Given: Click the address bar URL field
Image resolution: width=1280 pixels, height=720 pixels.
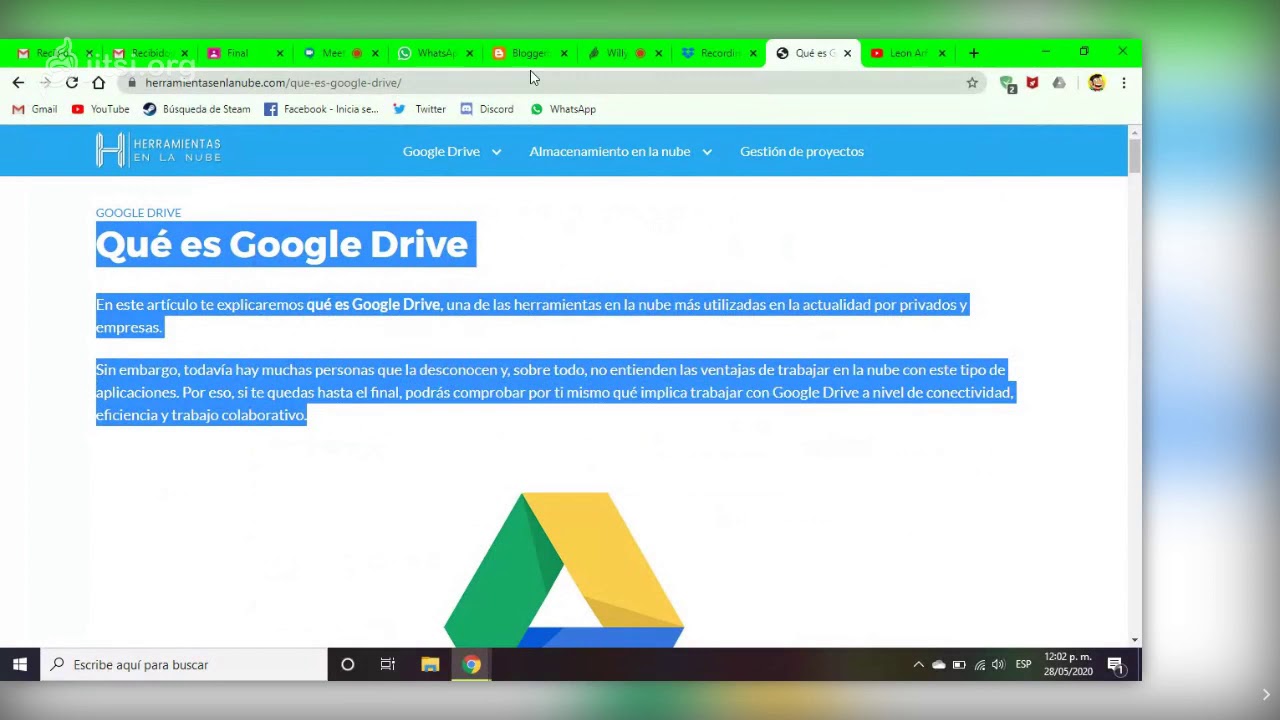Looking at the screenshot, I should click(x=550, y=83).
